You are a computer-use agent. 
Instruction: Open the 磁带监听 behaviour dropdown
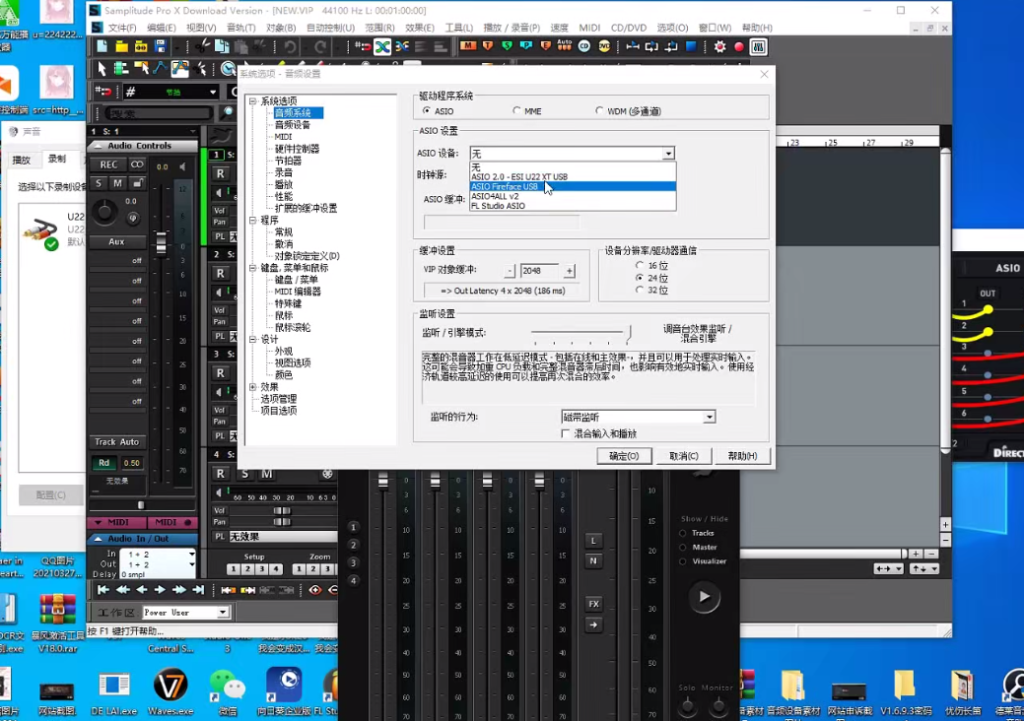click(709, 417)
